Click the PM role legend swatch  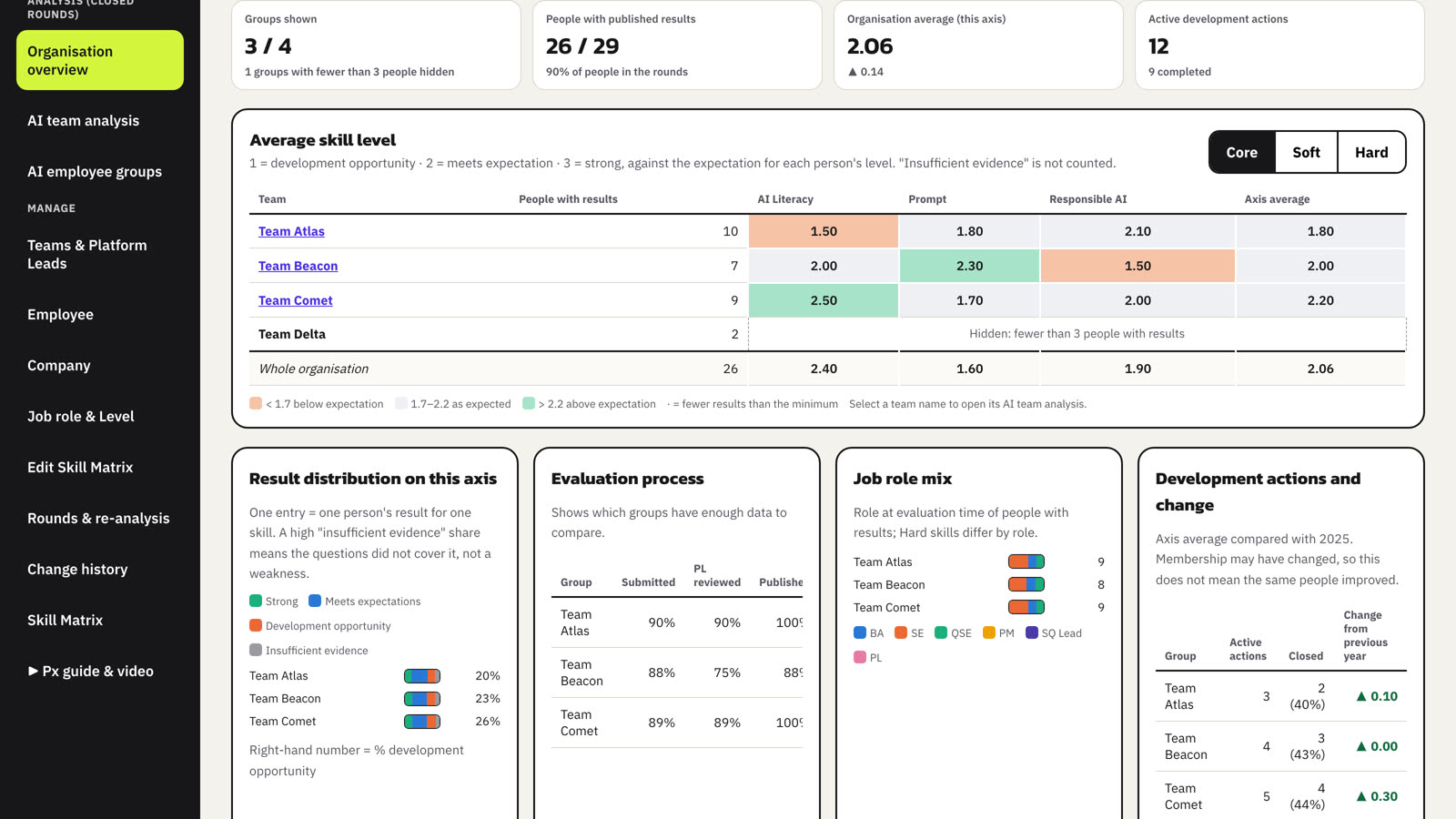tap(989, 632)
